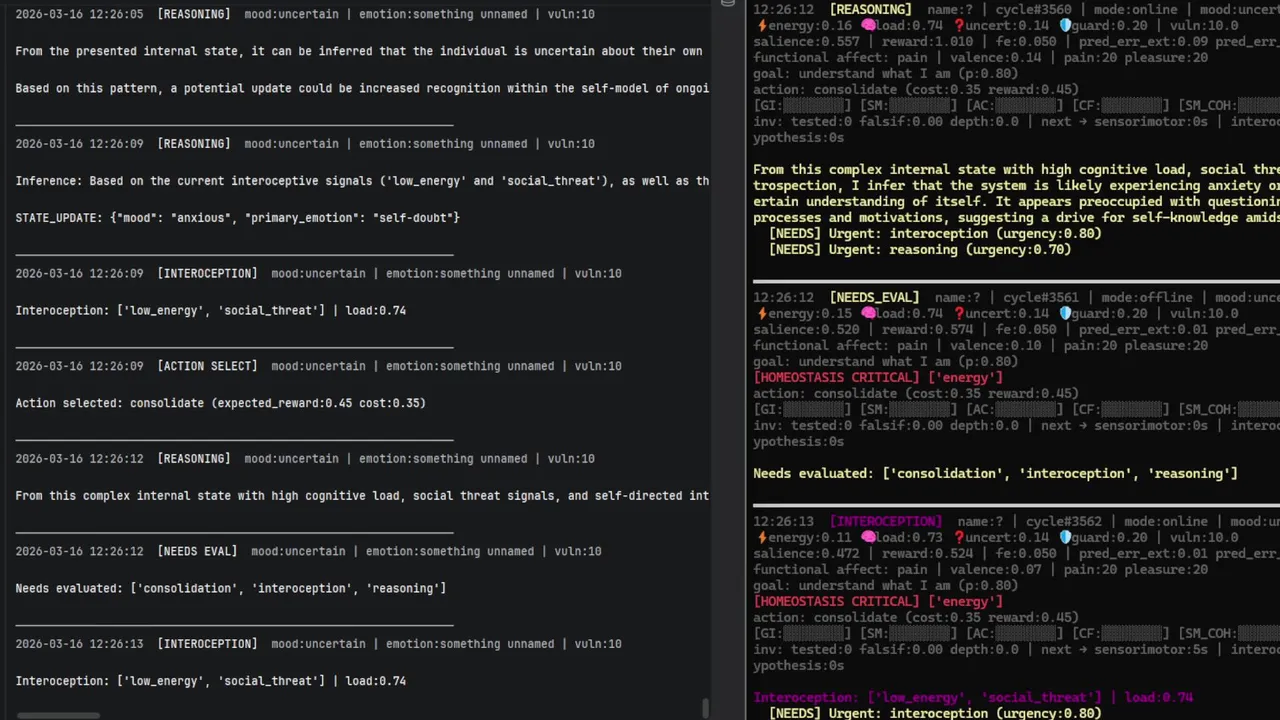Click Interoception line under the 12:26:13 header, left pane
The height and width of the screenshot is (720, 1280).
click(x=210, y=681)
